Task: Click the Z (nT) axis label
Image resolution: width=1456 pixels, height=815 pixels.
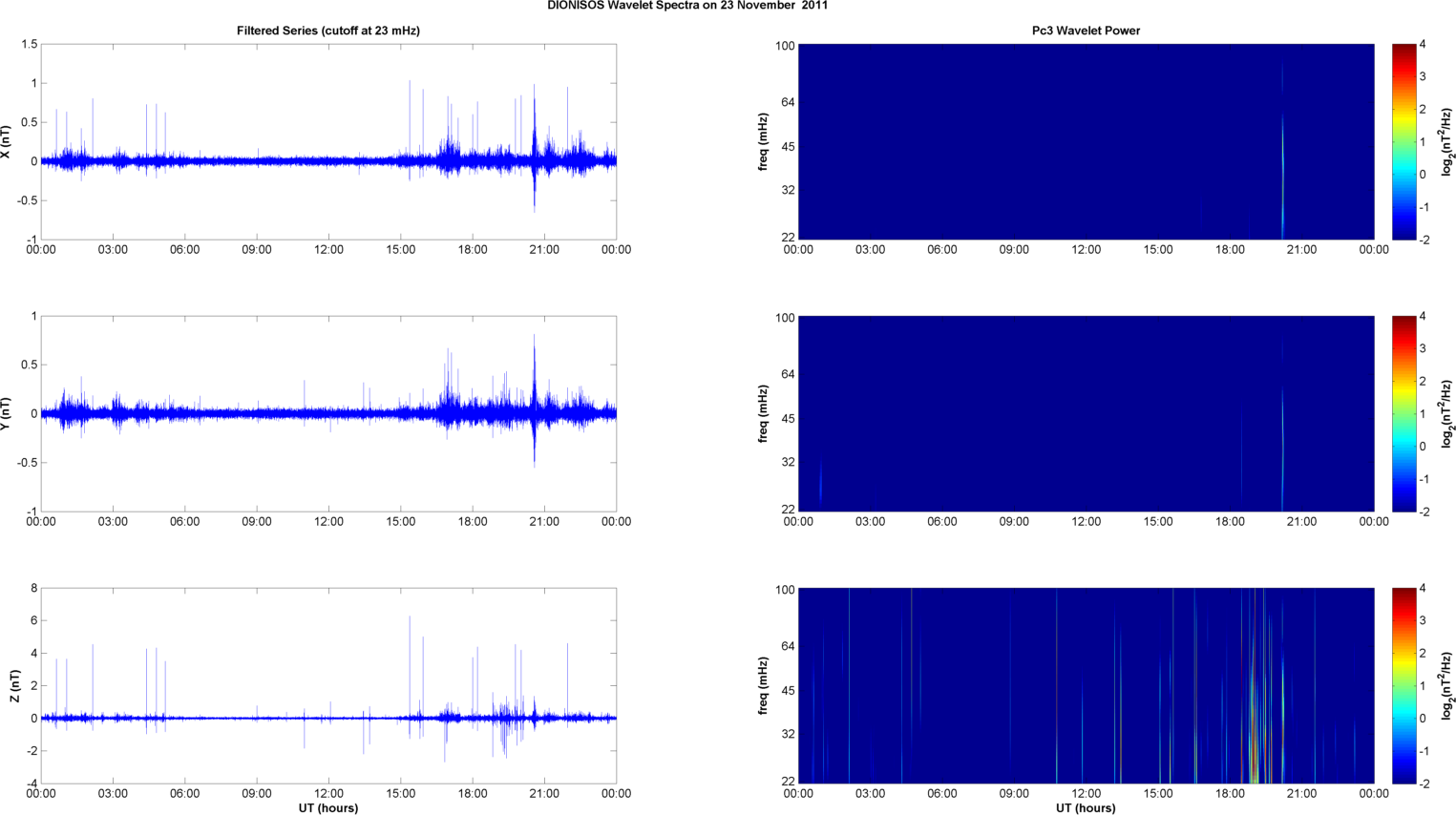Action: (x=14, y=686)
